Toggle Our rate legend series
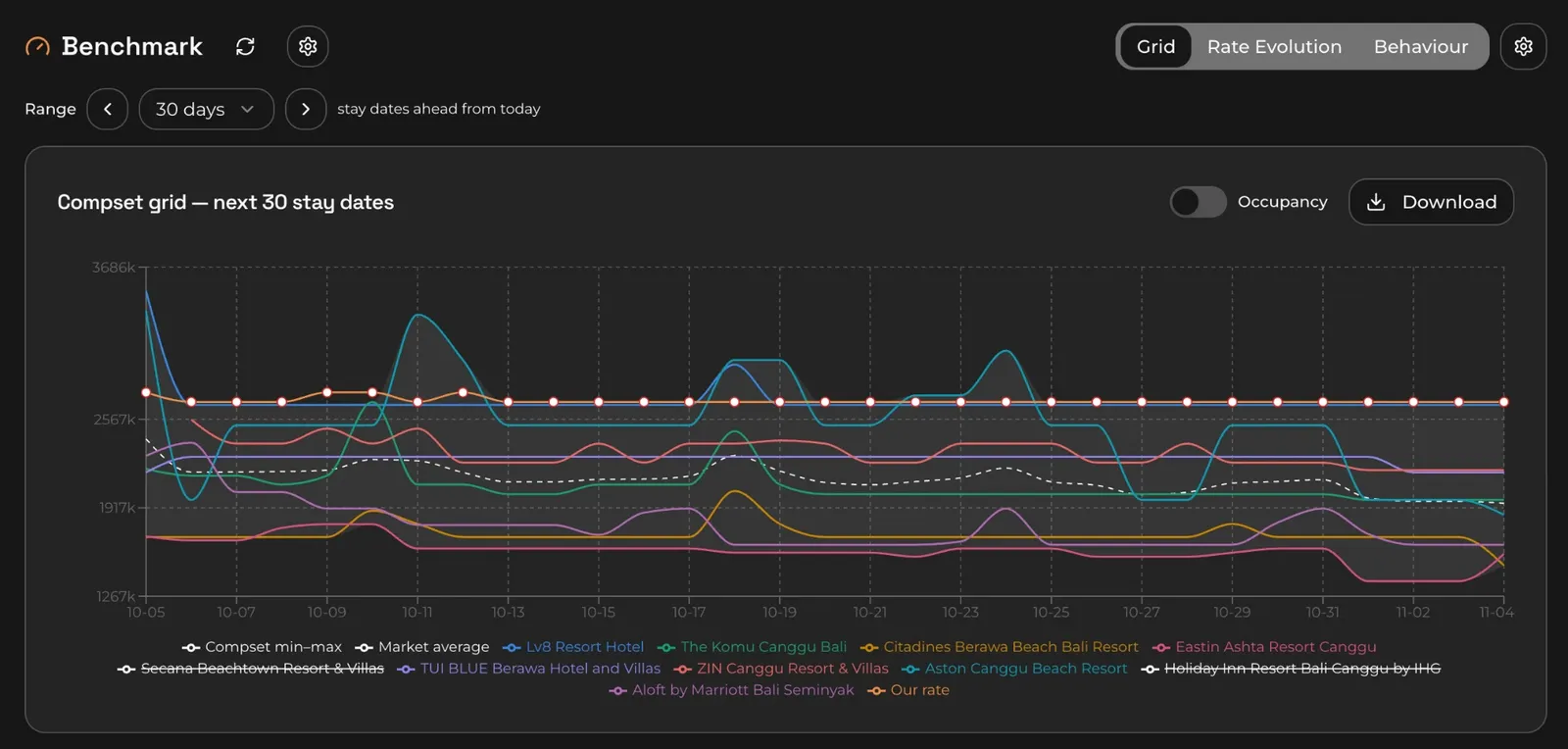 click(908, 690)
